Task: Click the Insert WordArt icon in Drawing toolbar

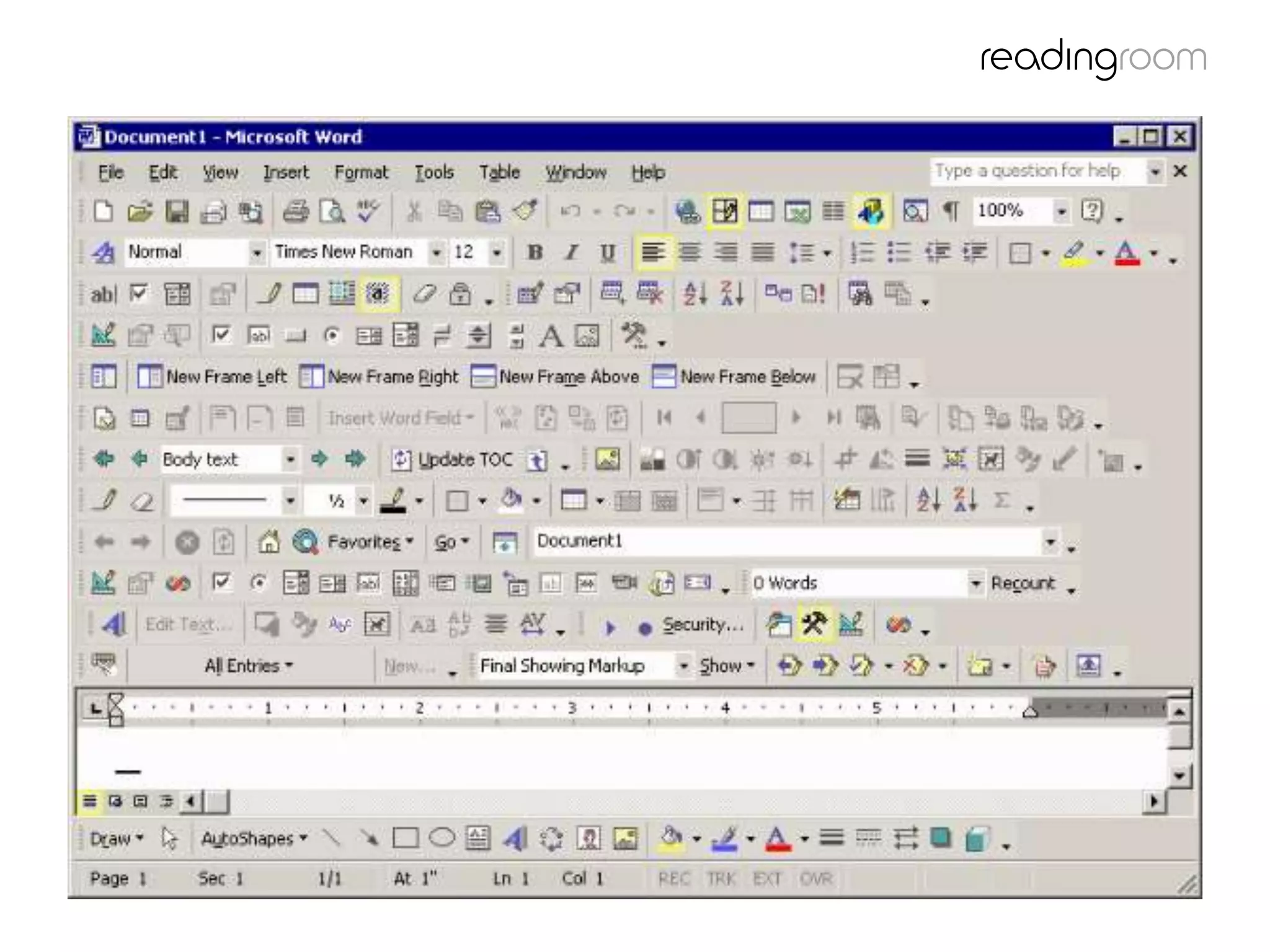Action: coord(515,839)
